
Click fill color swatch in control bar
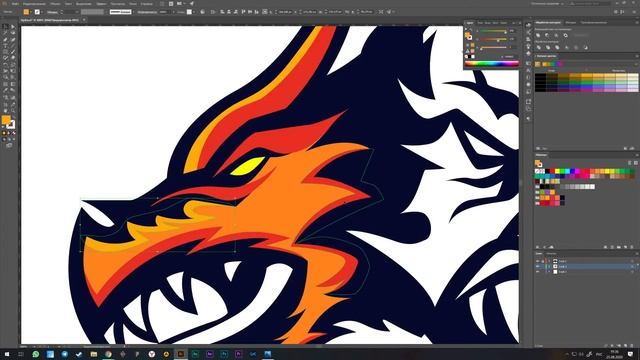point(26,12)
